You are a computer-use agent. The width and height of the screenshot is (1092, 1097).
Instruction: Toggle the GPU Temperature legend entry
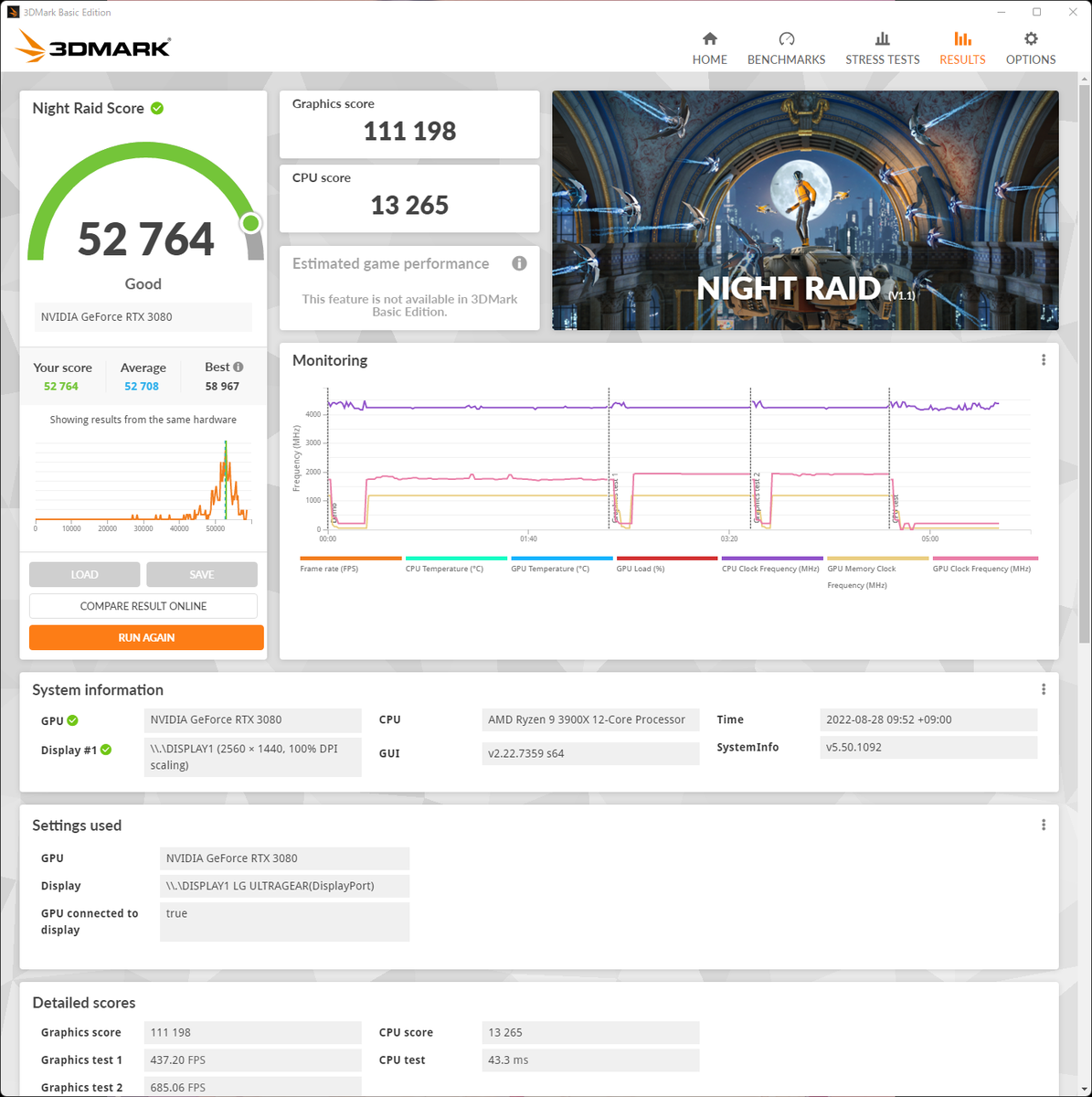click(562, 564)
